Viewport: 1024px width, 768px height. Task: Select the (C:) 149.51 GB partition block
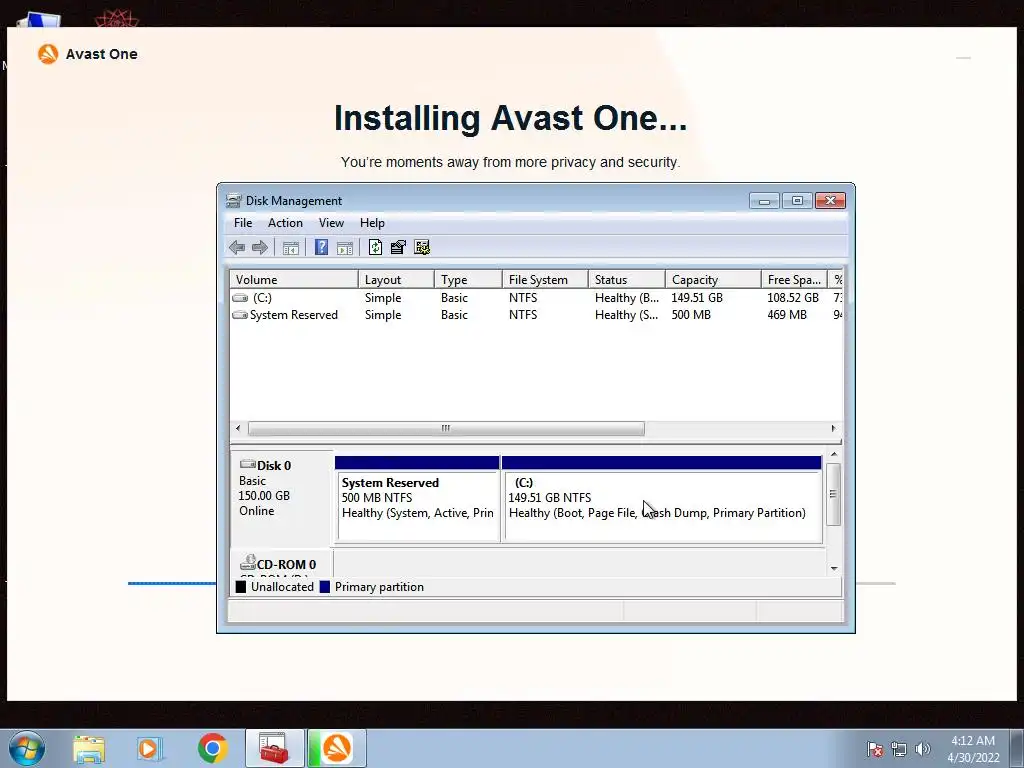click(662, 500)
